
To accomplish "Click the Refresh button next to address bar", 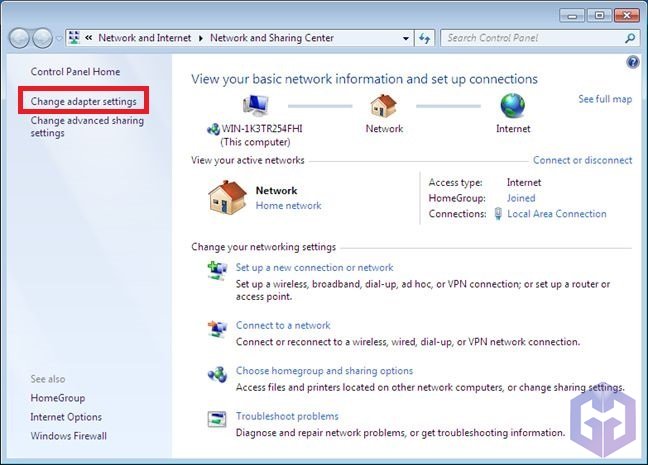I will coord(424,38).
